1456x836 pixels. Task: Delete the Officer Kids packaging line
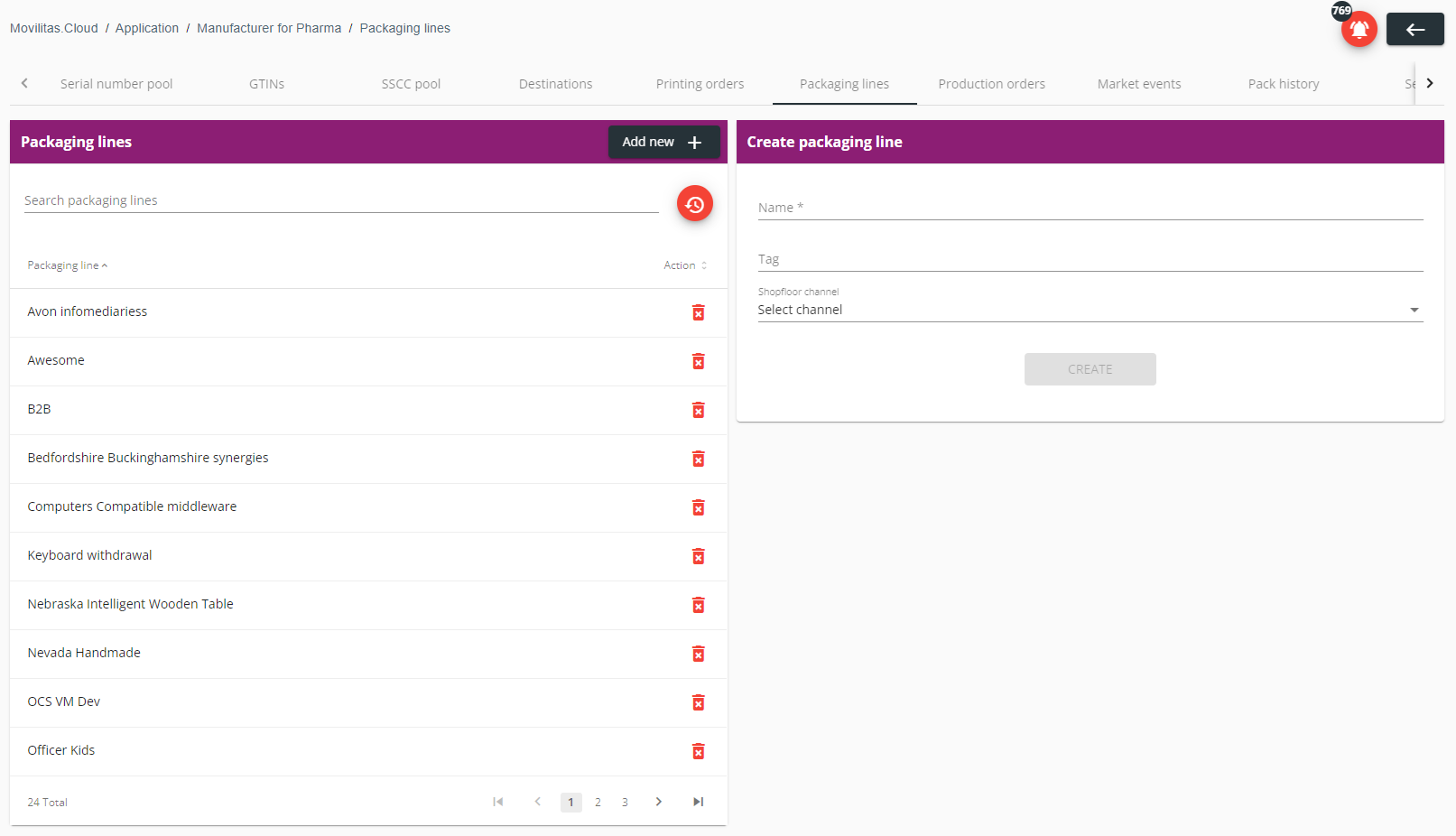[x=698, y=751]
